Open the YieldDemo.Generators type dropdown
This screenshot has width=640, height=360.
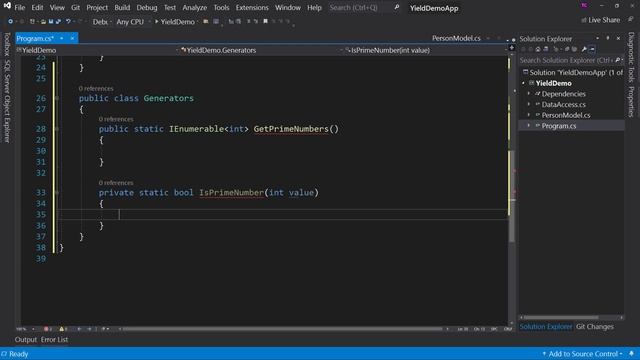[261, 50]
